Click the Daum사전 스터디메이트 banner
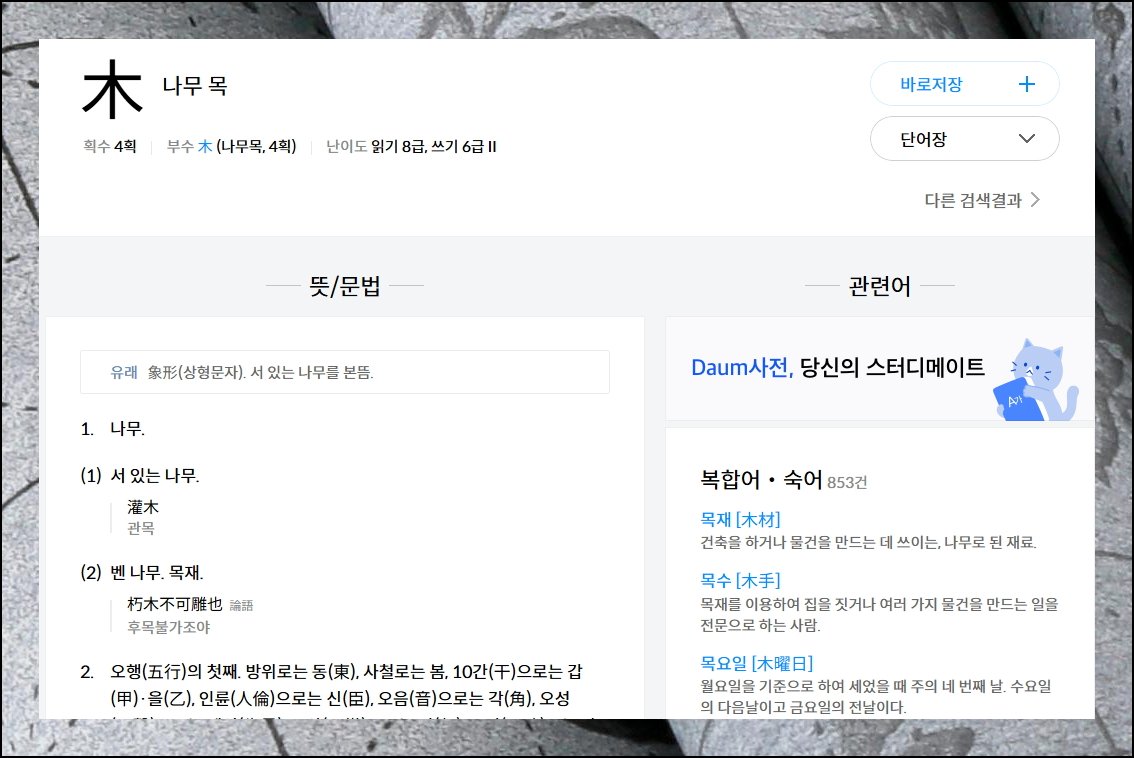 879,369
